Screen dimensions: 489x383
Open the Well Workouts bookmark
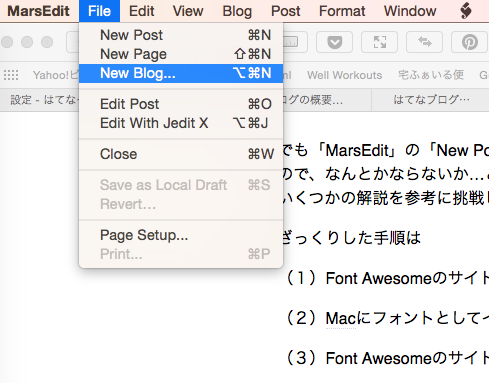tap(344, 75)
